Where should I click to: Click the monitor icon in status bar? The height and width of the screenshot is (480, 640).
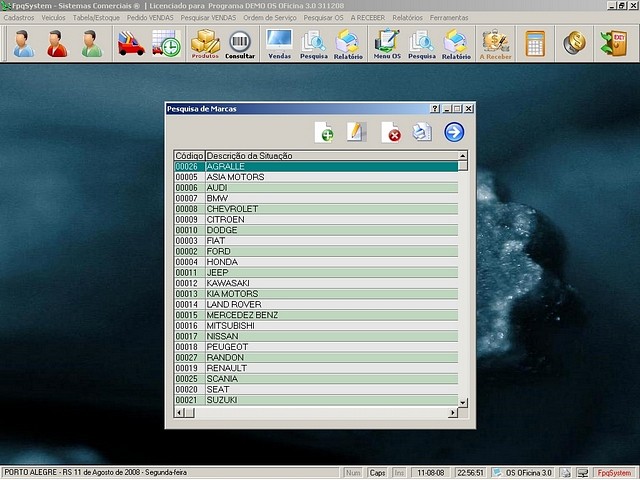[x=583, y=473]
